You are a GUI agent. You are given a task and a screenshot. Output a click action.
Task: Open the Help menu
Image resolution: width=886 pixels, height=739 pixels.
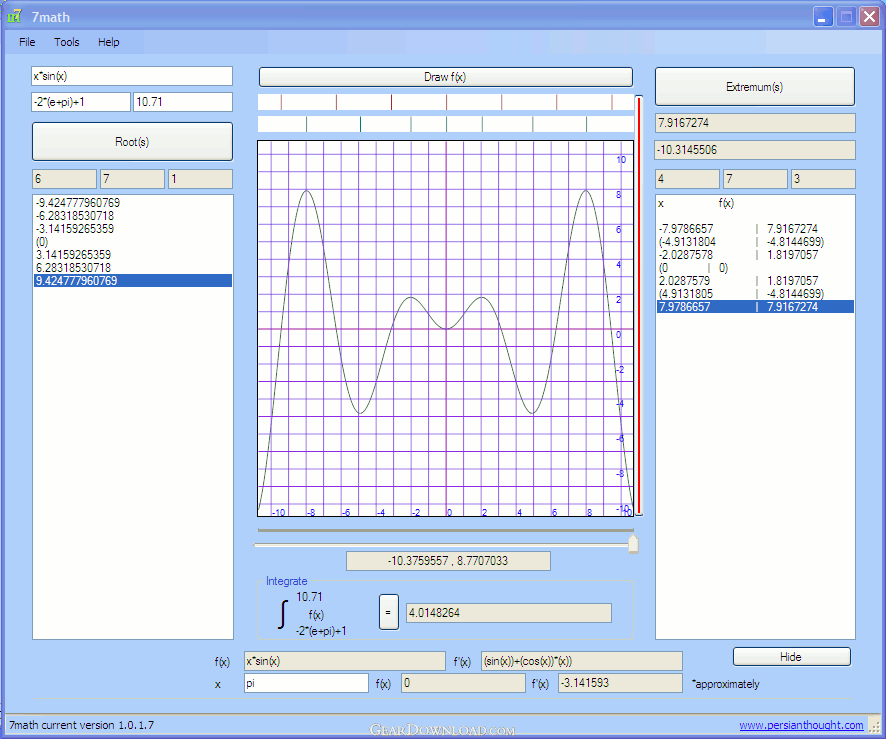pyautogui.click(x=108, y=42)
